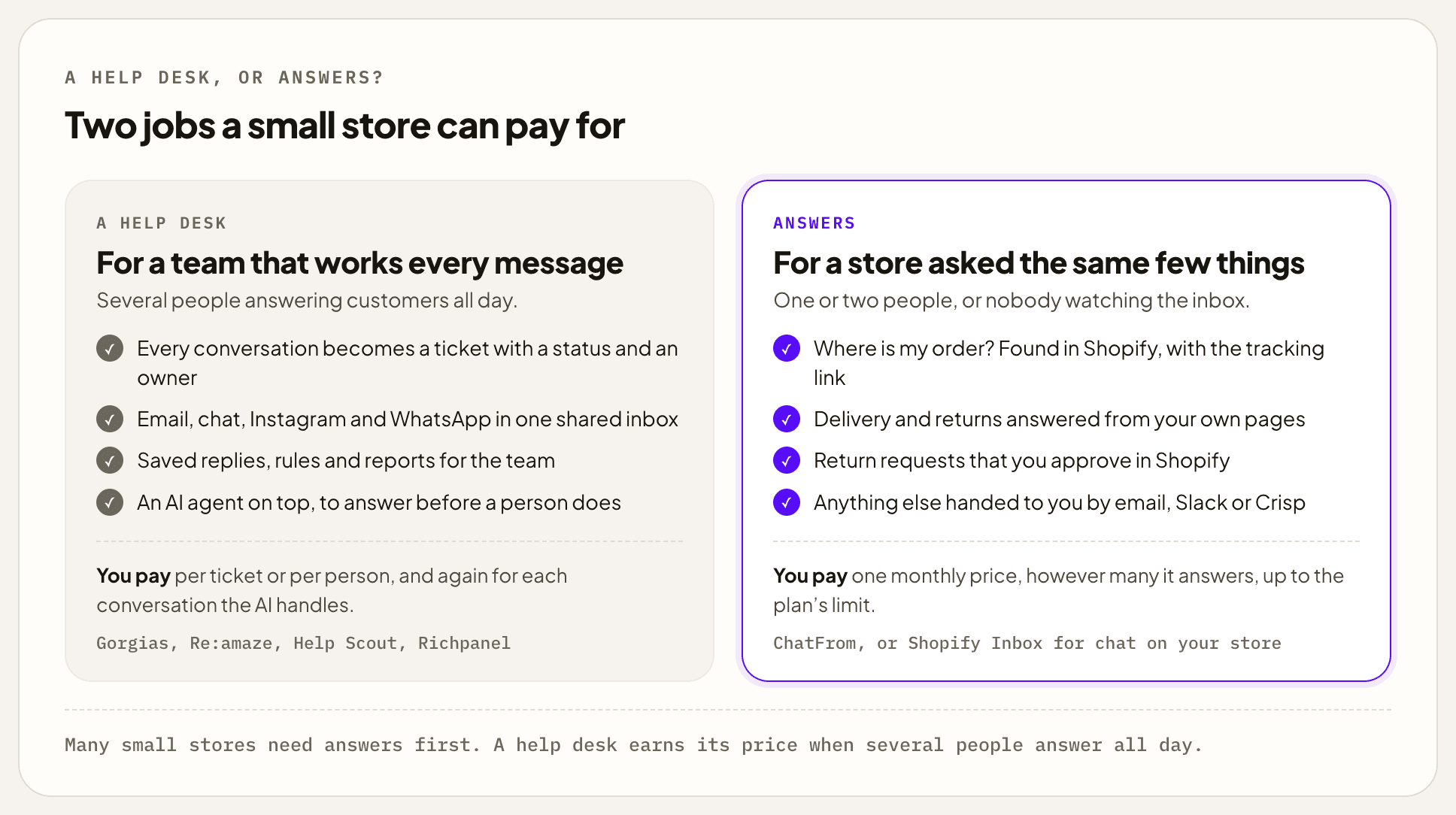
Task: Click 'You pay per ticket or per person' paragraph
Action: pyautogui.click(x=332, y=590)
